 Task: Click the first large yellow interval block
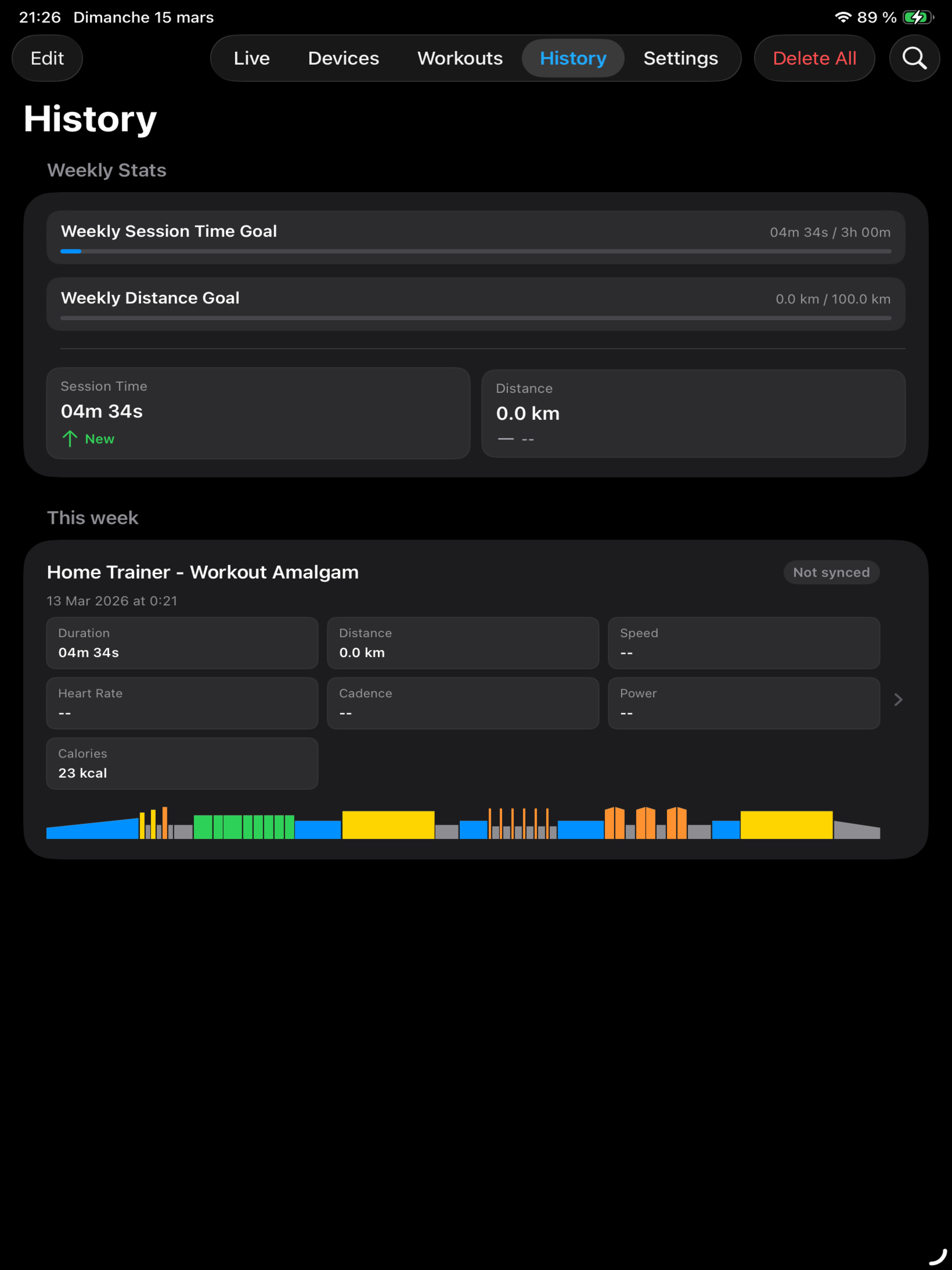point(388,825)
